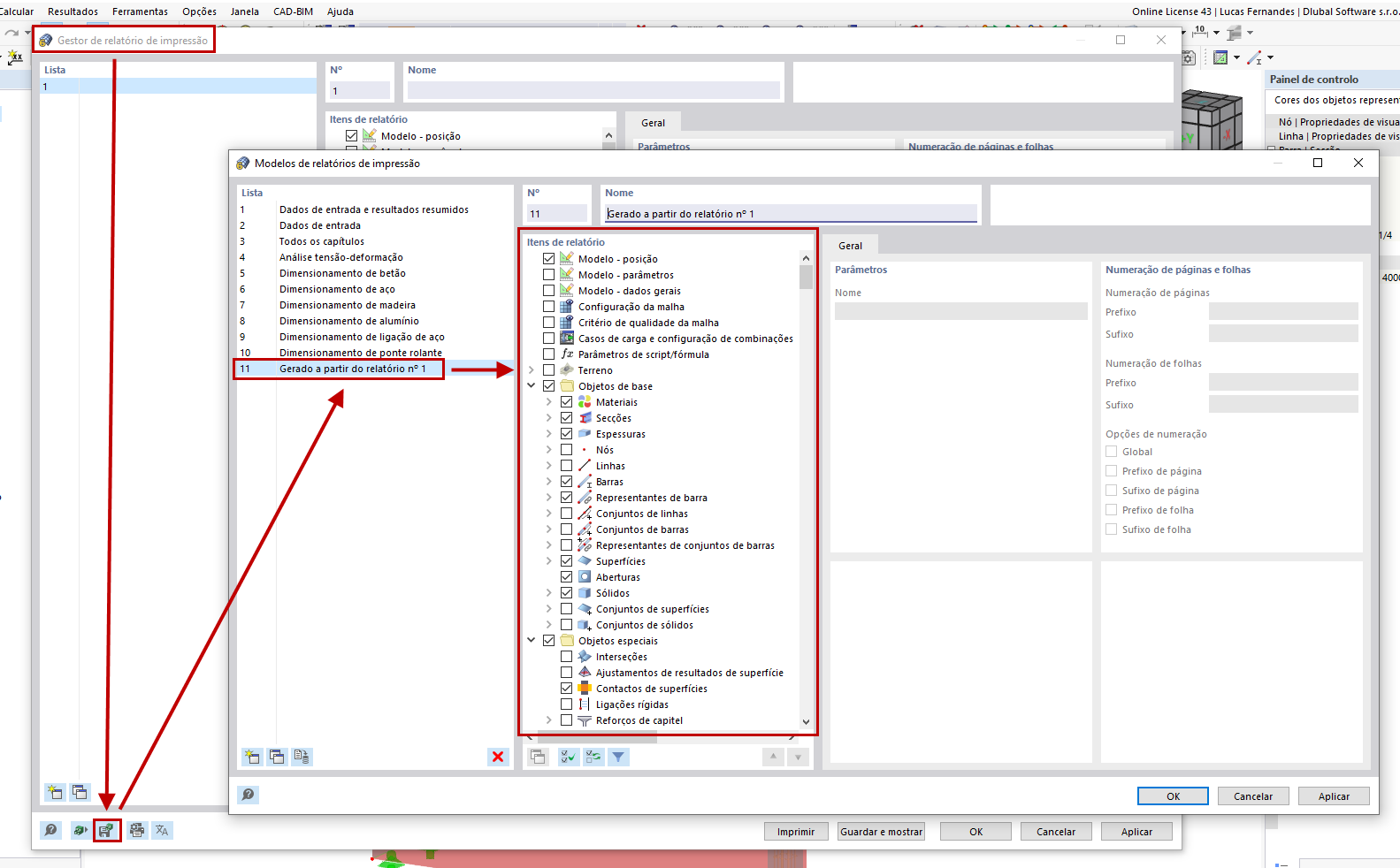Click the Imprimir button in report manager
This screenshot has width=1400, height=868.
click(x=796, y=832)
